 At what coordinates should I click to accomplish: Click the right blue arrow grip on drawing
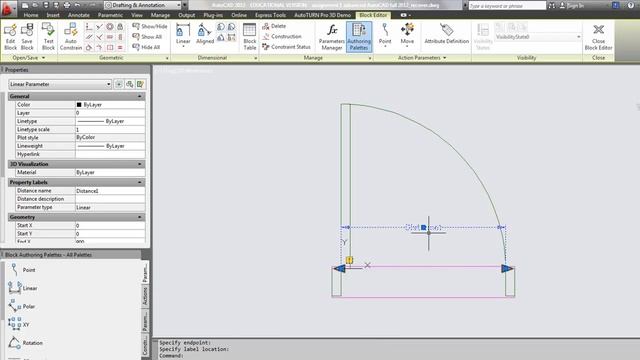click(x=507, y=268)
